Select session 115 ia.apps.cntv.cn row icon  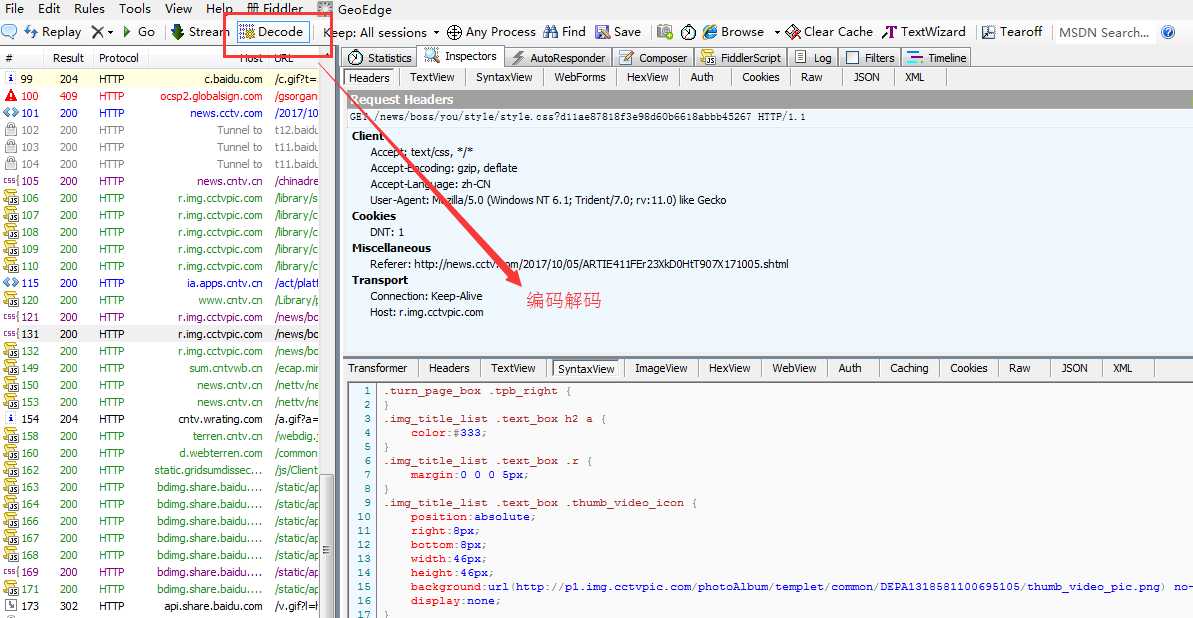point(11,283)
